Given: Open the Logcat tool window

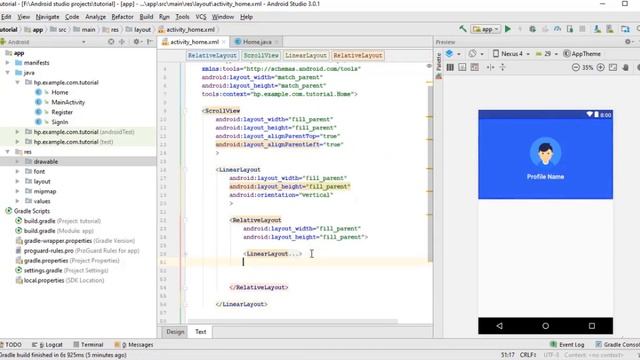Looking at the screenshot, I should pos(48,345).
